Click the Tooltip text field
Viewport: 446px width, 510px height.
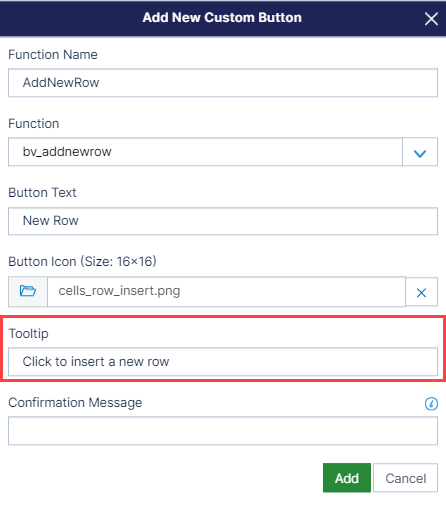coord(223,362)
